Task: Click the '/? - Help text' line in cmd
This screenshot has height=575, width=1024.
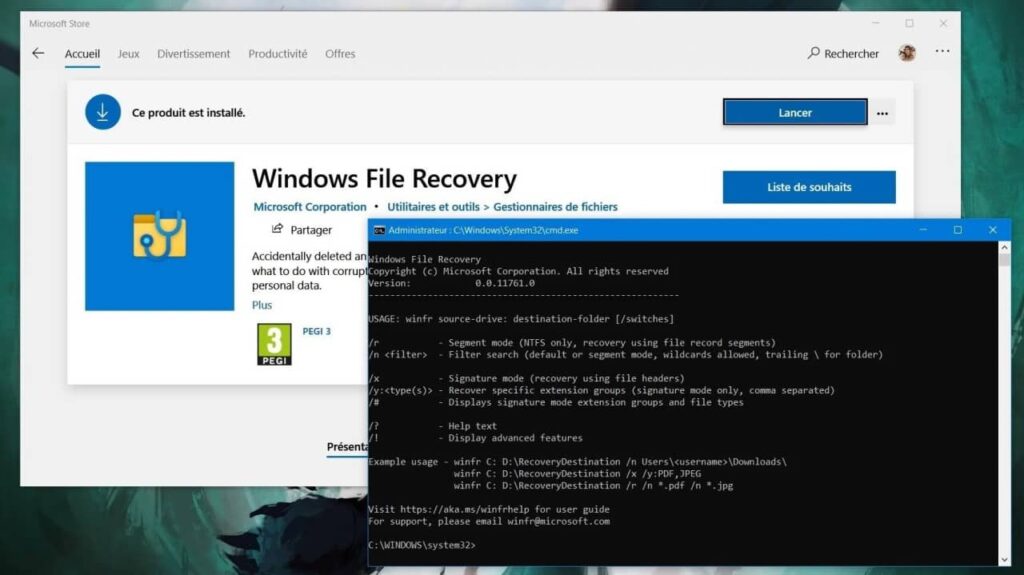Action: (x=432, y=426)
